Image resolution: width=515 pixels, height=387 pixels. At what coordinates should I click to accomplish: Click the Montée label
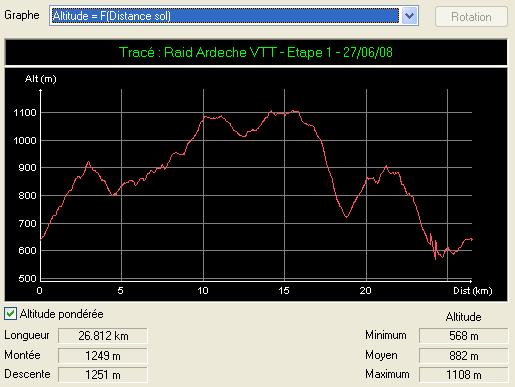pyautogui.click(x=22, y=355)
